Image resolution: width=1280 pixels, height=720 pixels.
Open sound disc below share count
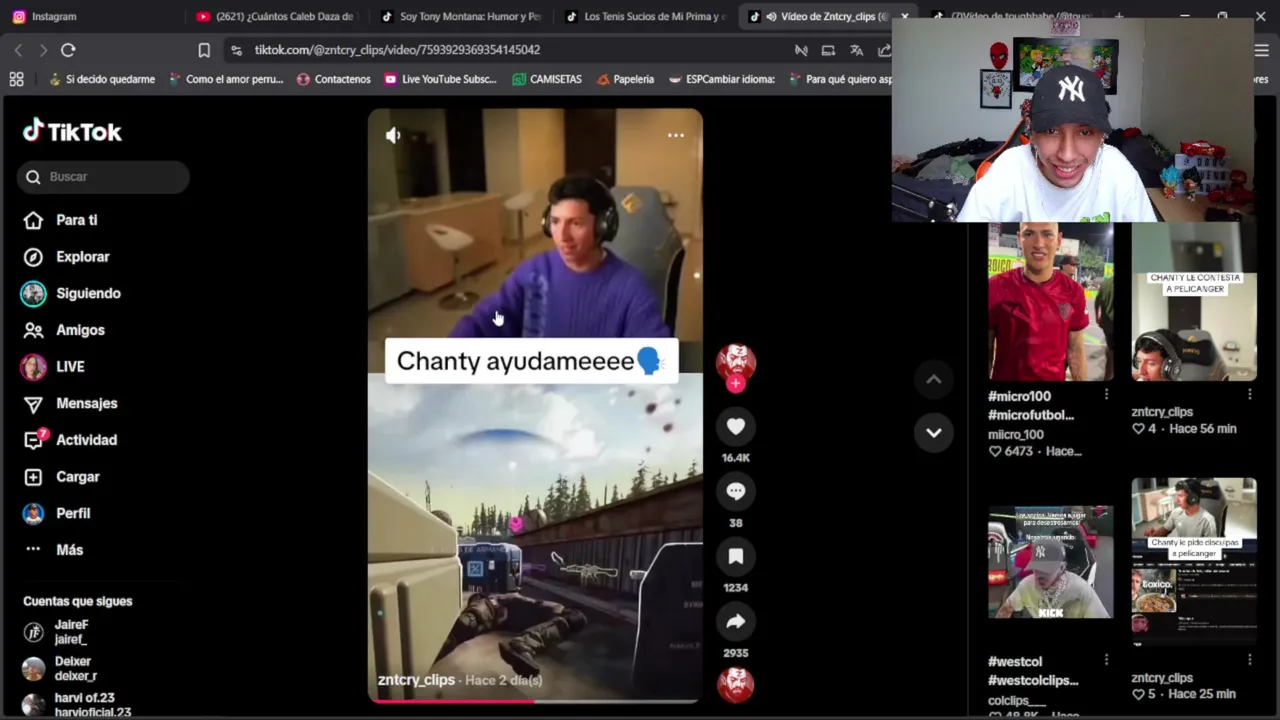(x=736, y=685)
